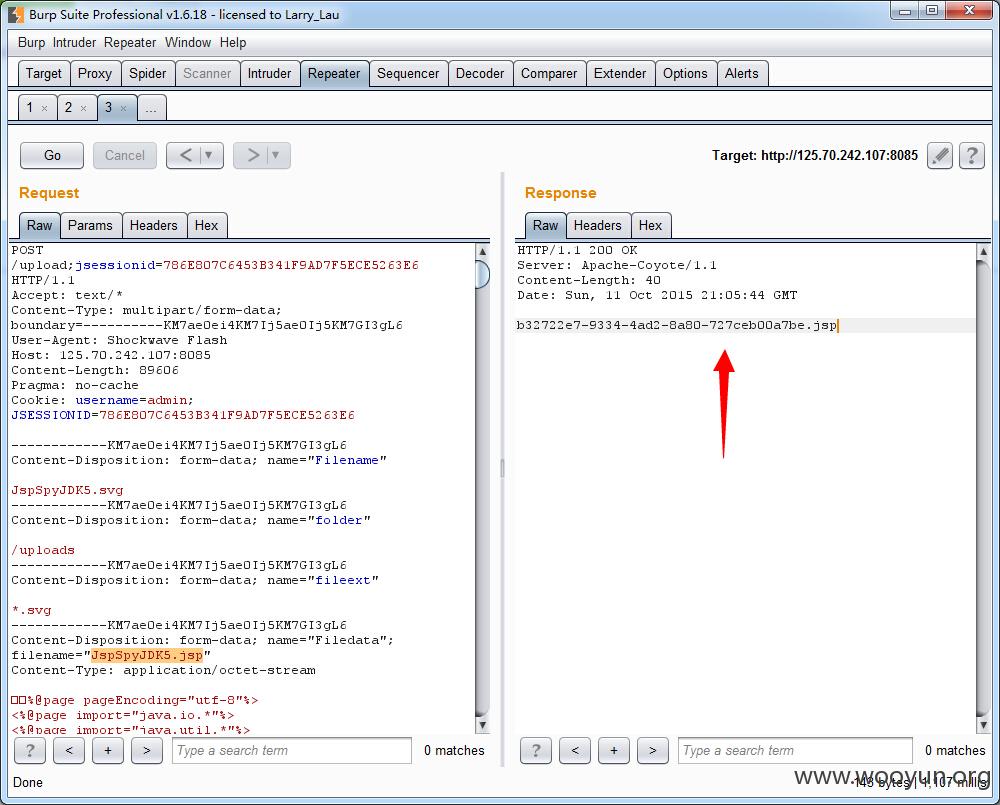Open the response search help icon
The height and width of the screenshot is (805, 1000).
coord(536,750)
